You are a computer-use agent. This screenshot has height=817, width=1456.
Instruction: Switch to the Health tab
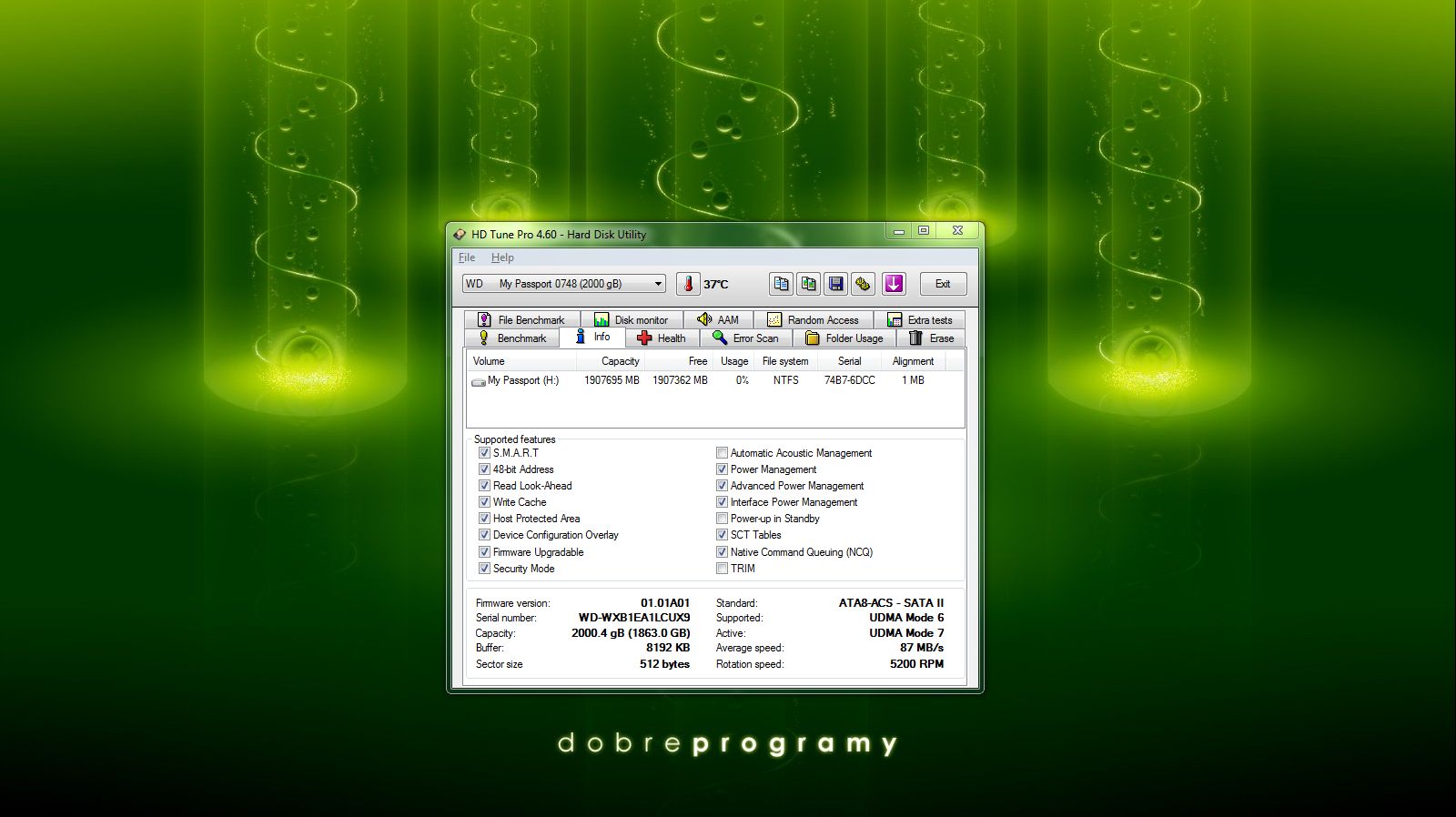(662, 338)
